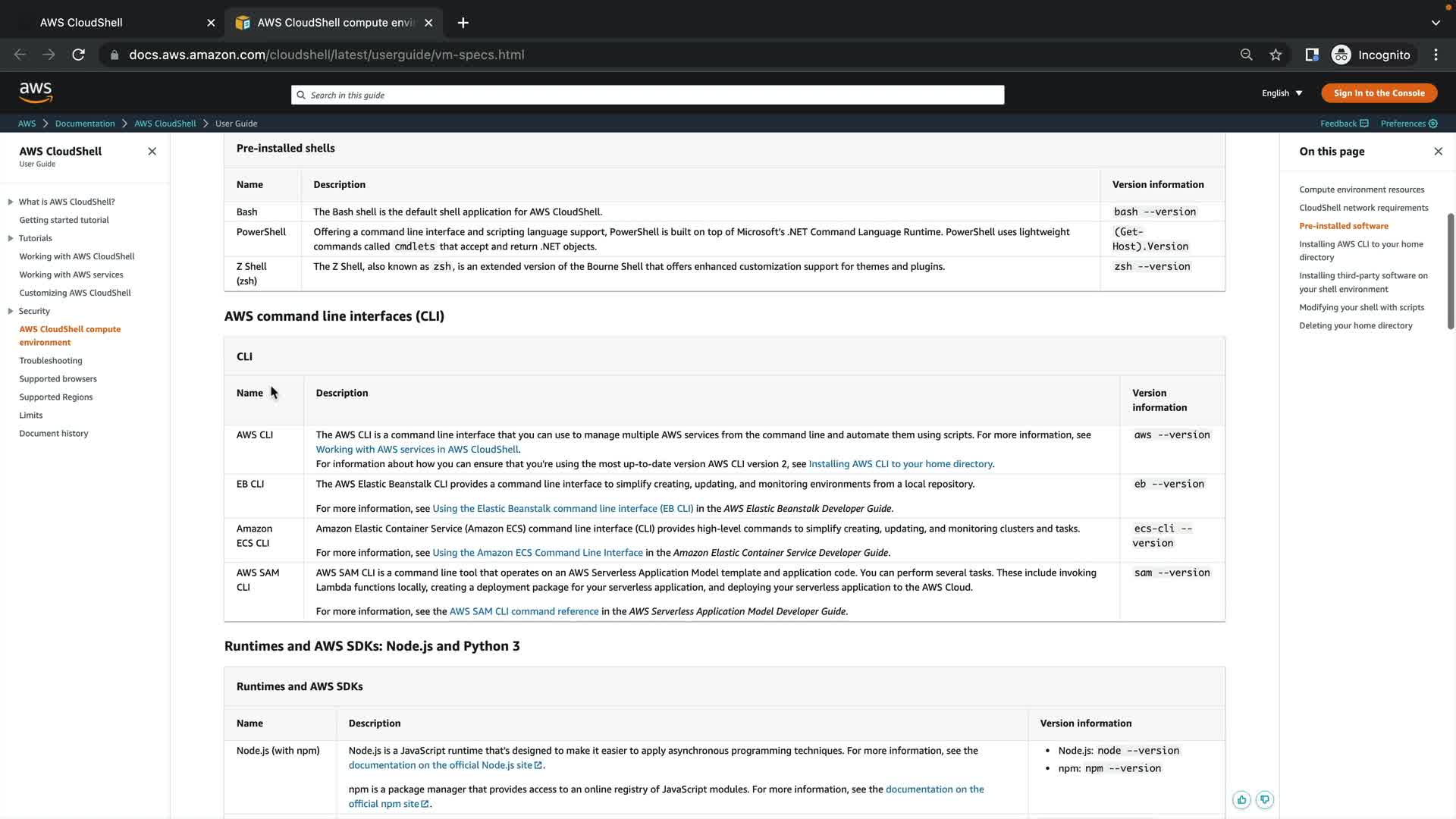This screenshot has width=1456, height=819.
Task: Click the AWS logo icon
Action: 36,93
